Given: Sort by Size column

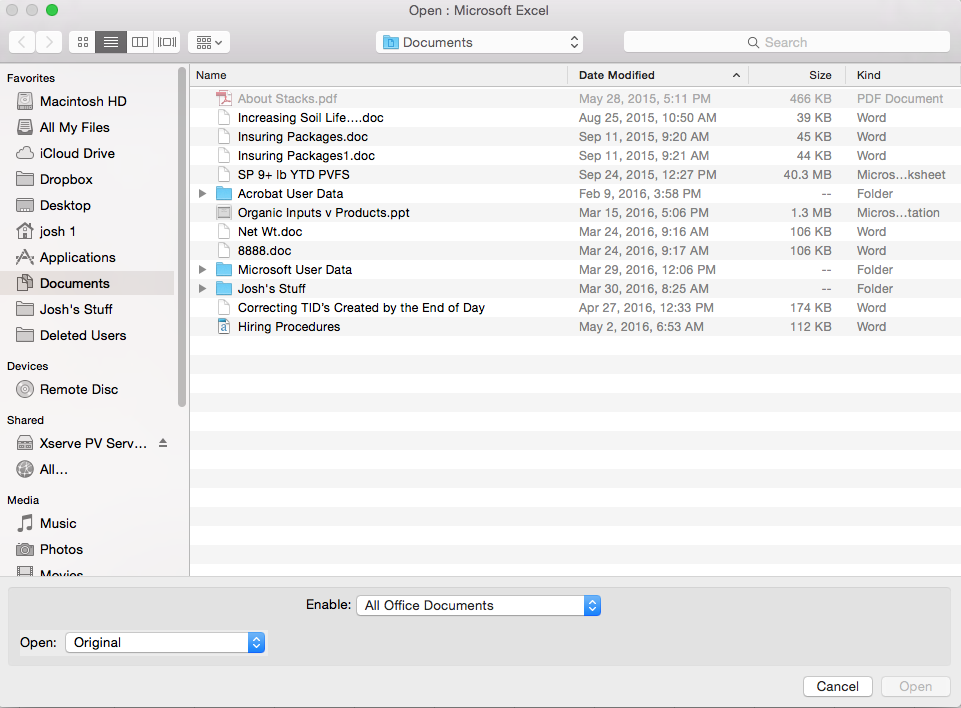Looking at the screenshot, I should (x=797, y=75).
